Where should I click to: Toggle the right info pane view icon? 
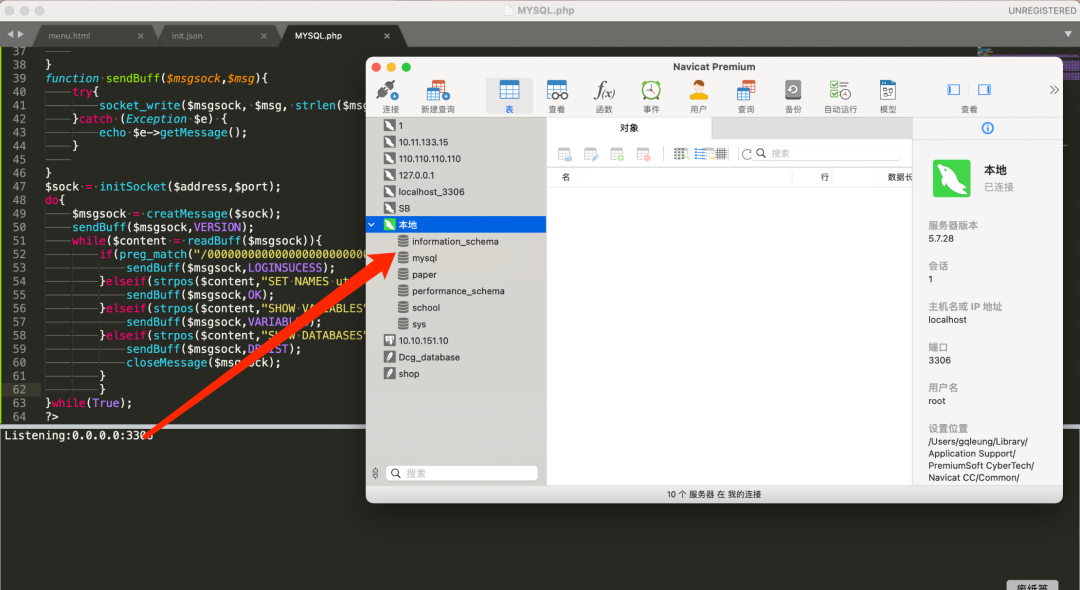[984, 89]
